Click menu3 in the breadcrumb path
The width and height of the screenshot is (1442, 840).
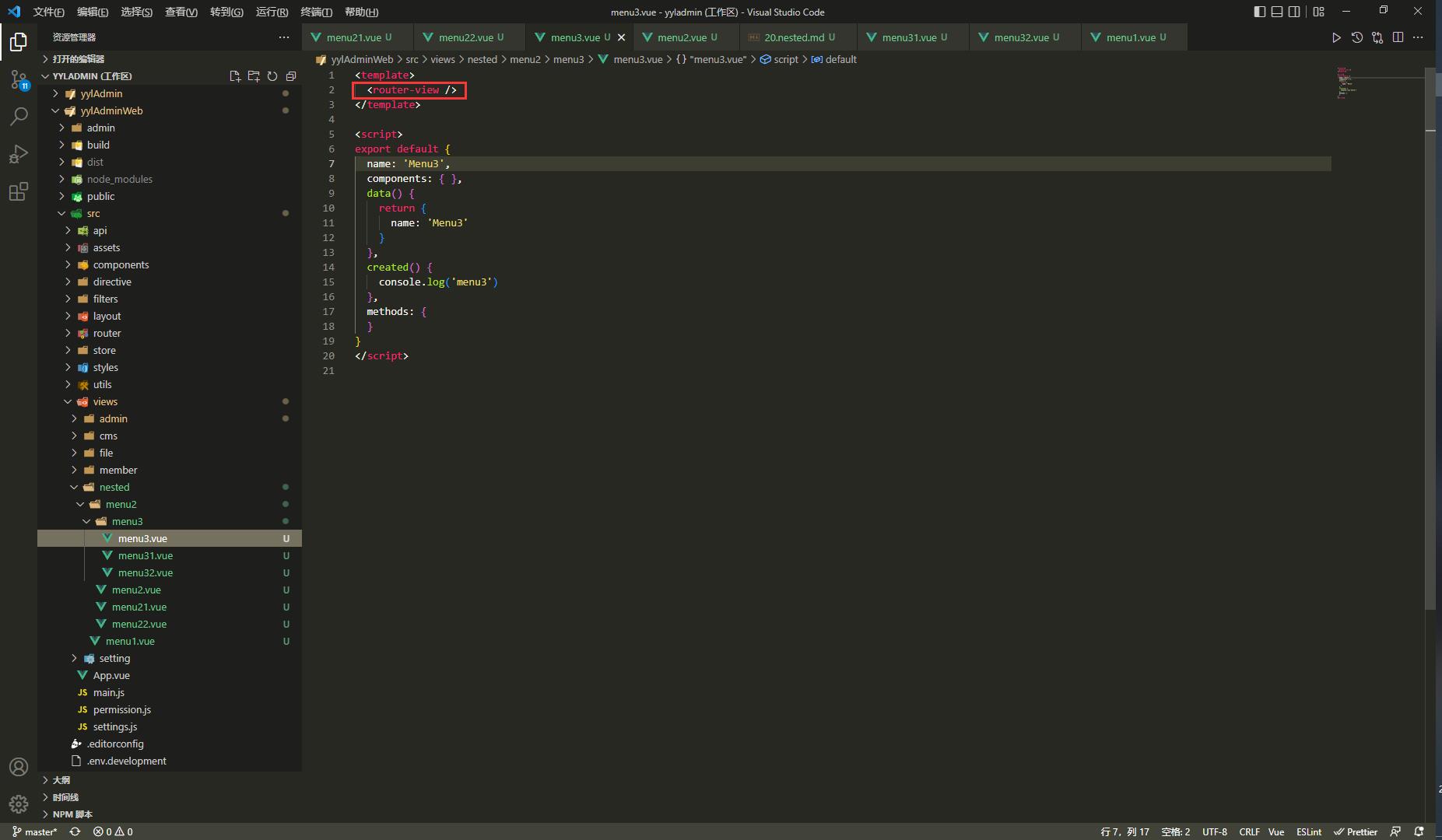pyautogui.click(x=568, y=59)
